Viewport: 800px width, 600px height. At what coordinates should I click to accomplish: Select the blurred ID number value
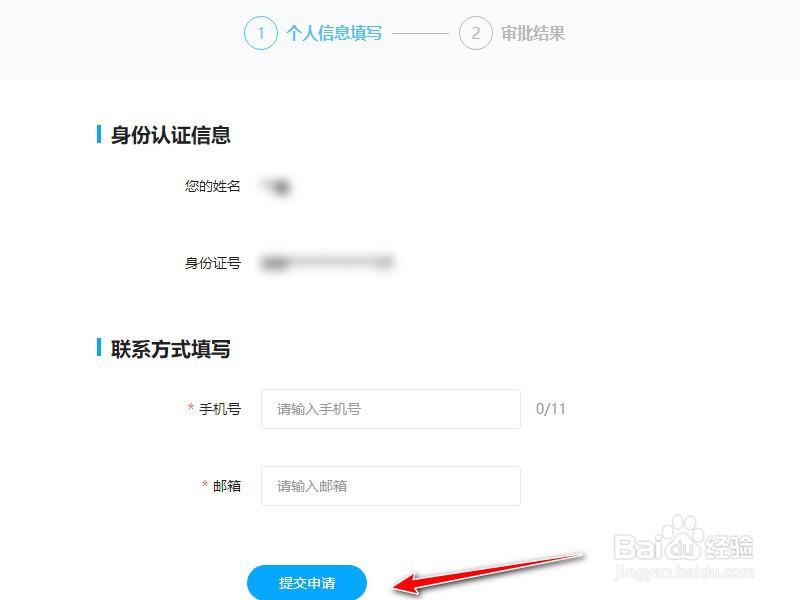tap(327, 263)
